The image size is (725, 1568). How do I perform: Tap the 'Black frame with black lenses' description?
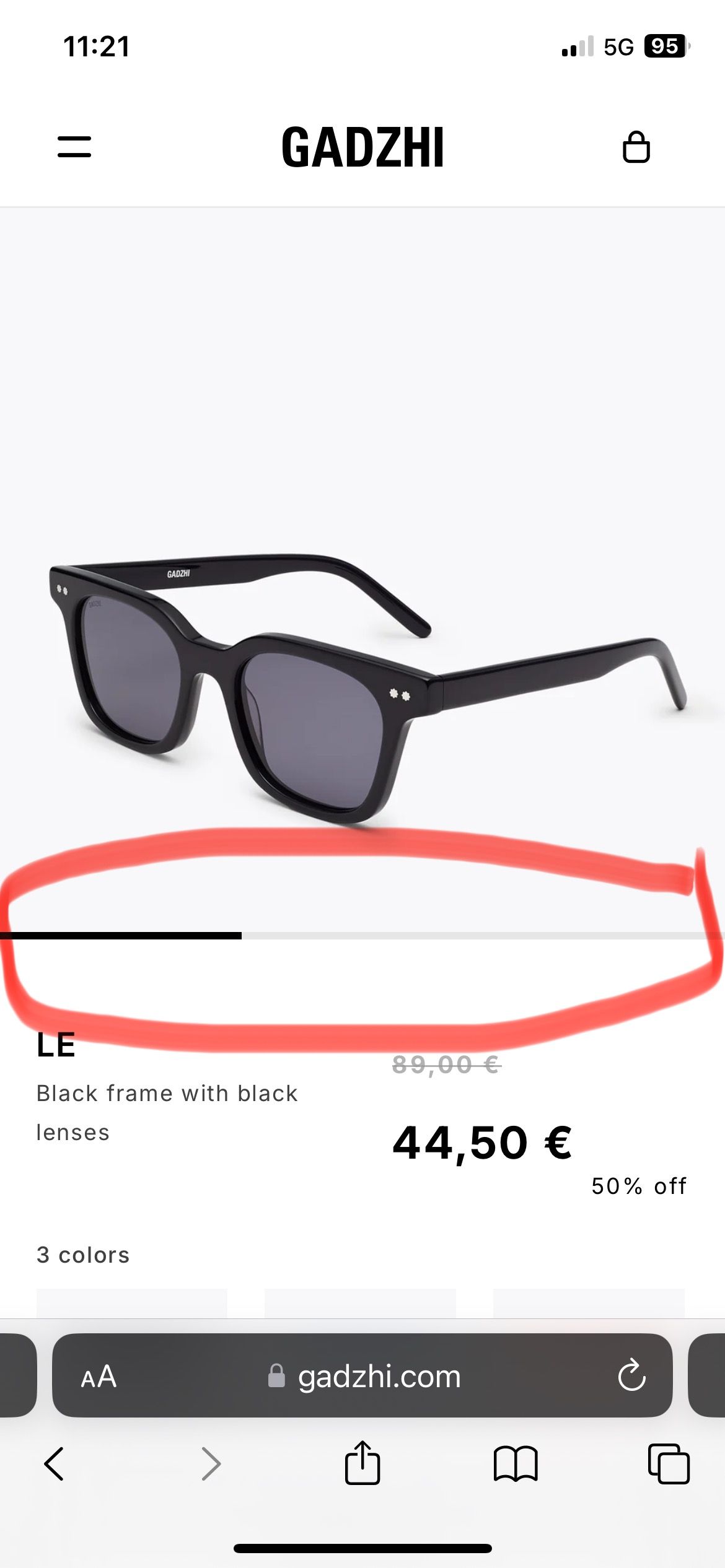tap(167, 1113)
